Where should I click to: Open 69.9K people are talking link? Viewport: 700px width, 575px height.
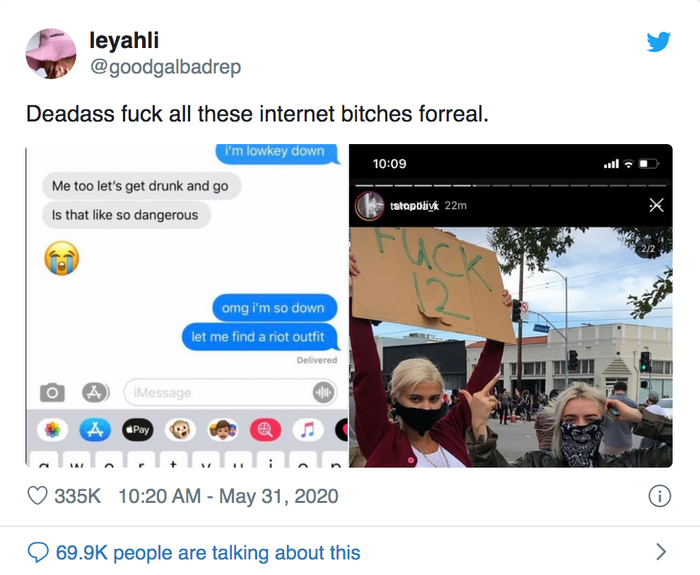point(208,553)
